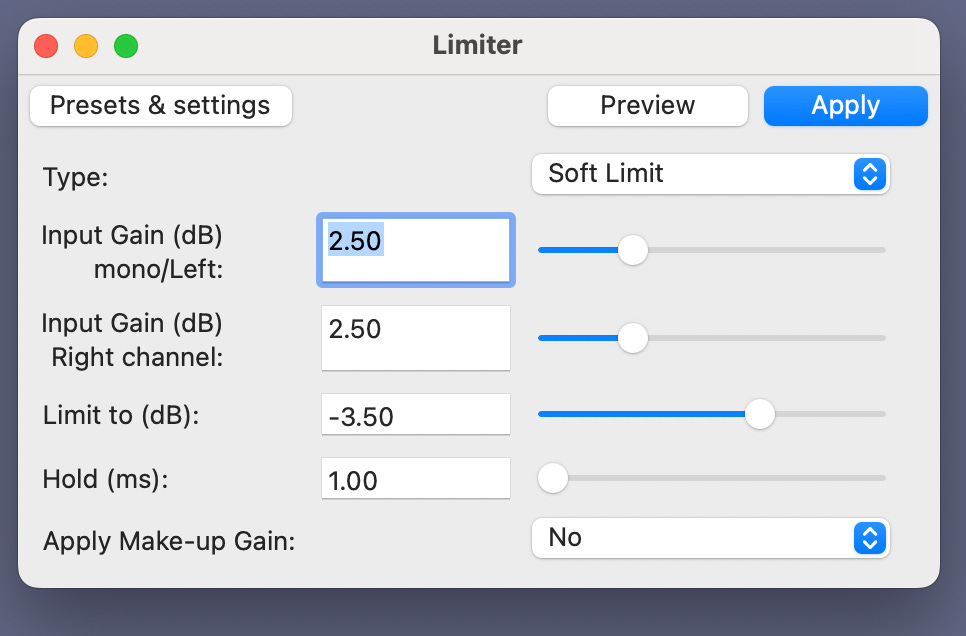This screenshot has width=966, height=636.
Task: Click the Limit to (dB) input field
Action: [x=416, y=414]
